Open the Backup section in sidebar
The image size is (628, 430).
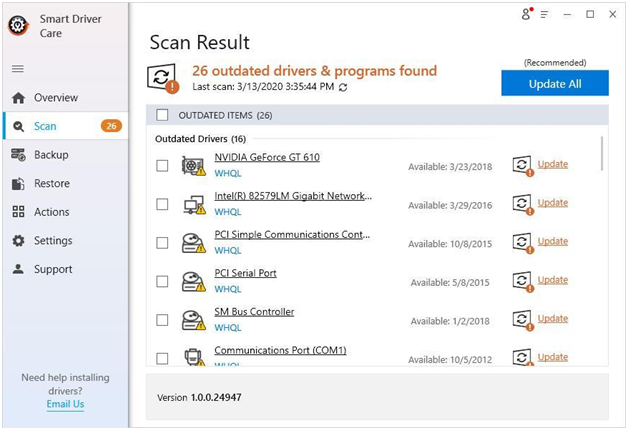click(51, 155)
